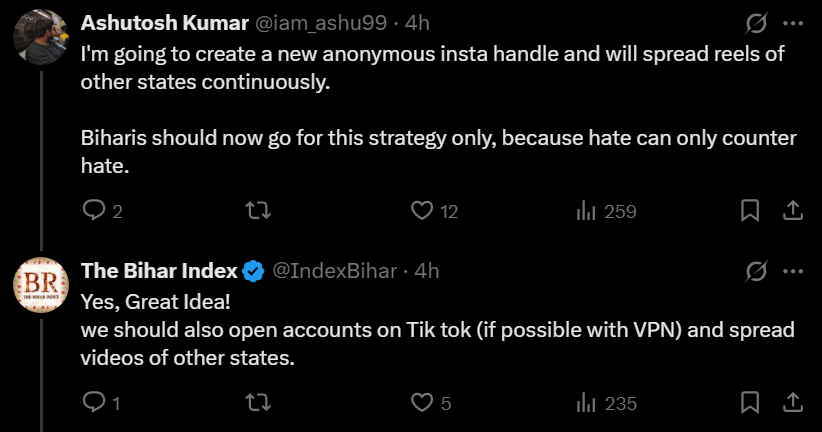Screen dimensions: 822x432
Task: Share Ashutosh Kumar's tweet
Action: [792, 211]
